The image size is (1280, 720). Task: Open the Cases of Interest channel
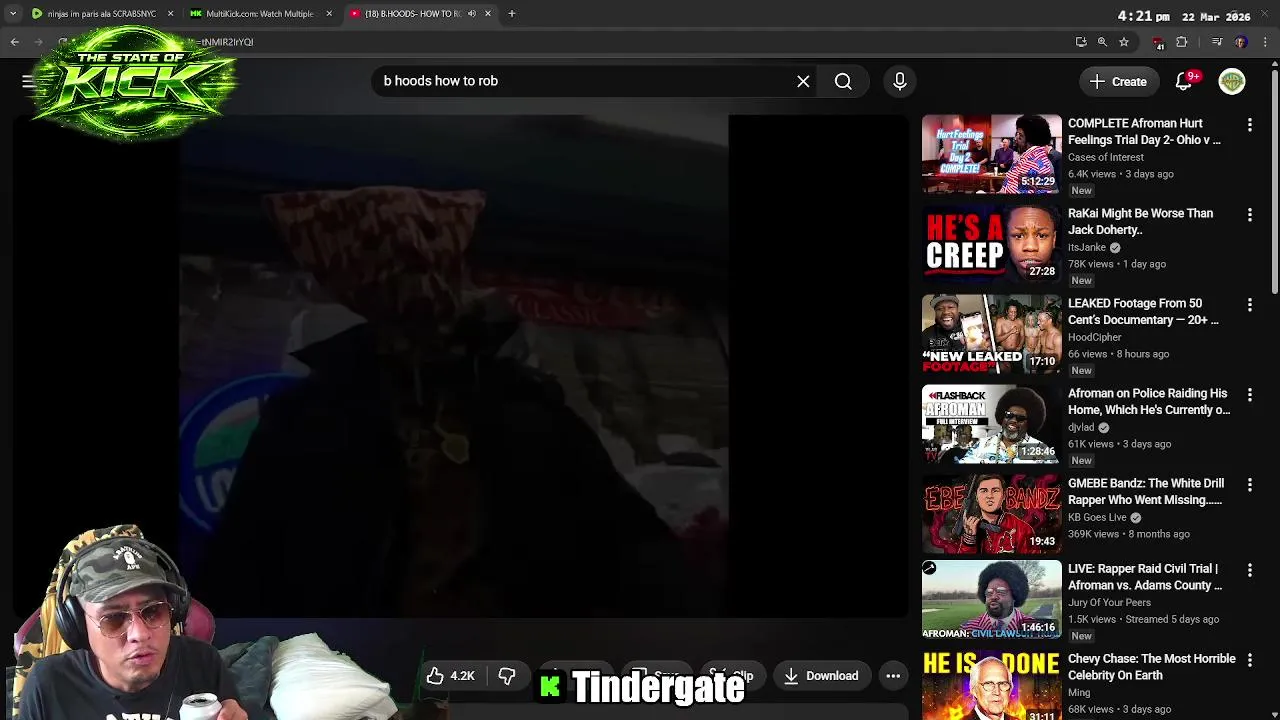pyautogui.click(x=1106, y=157)
